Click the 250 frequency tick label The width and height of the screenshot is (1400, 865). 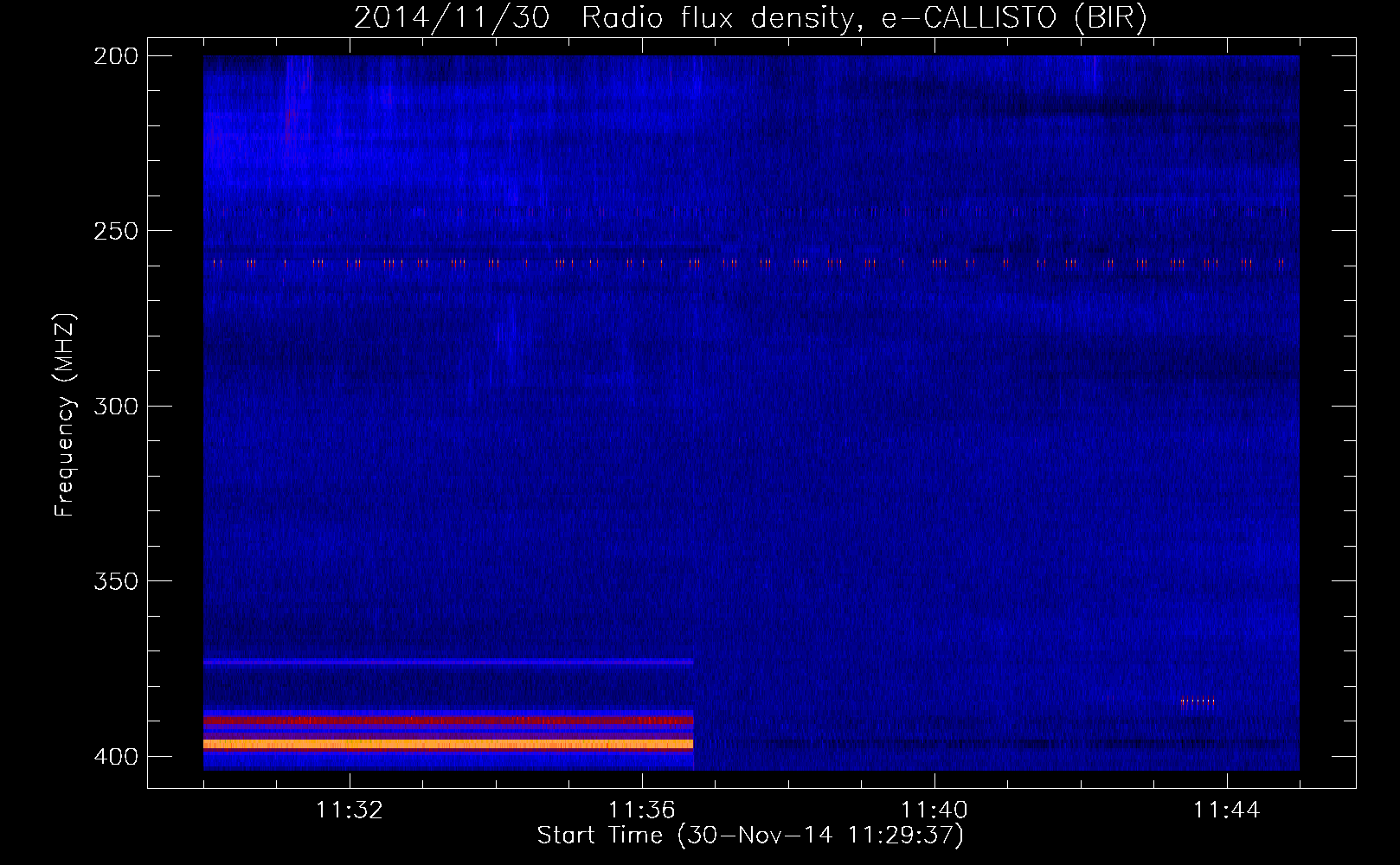point(116,231)
